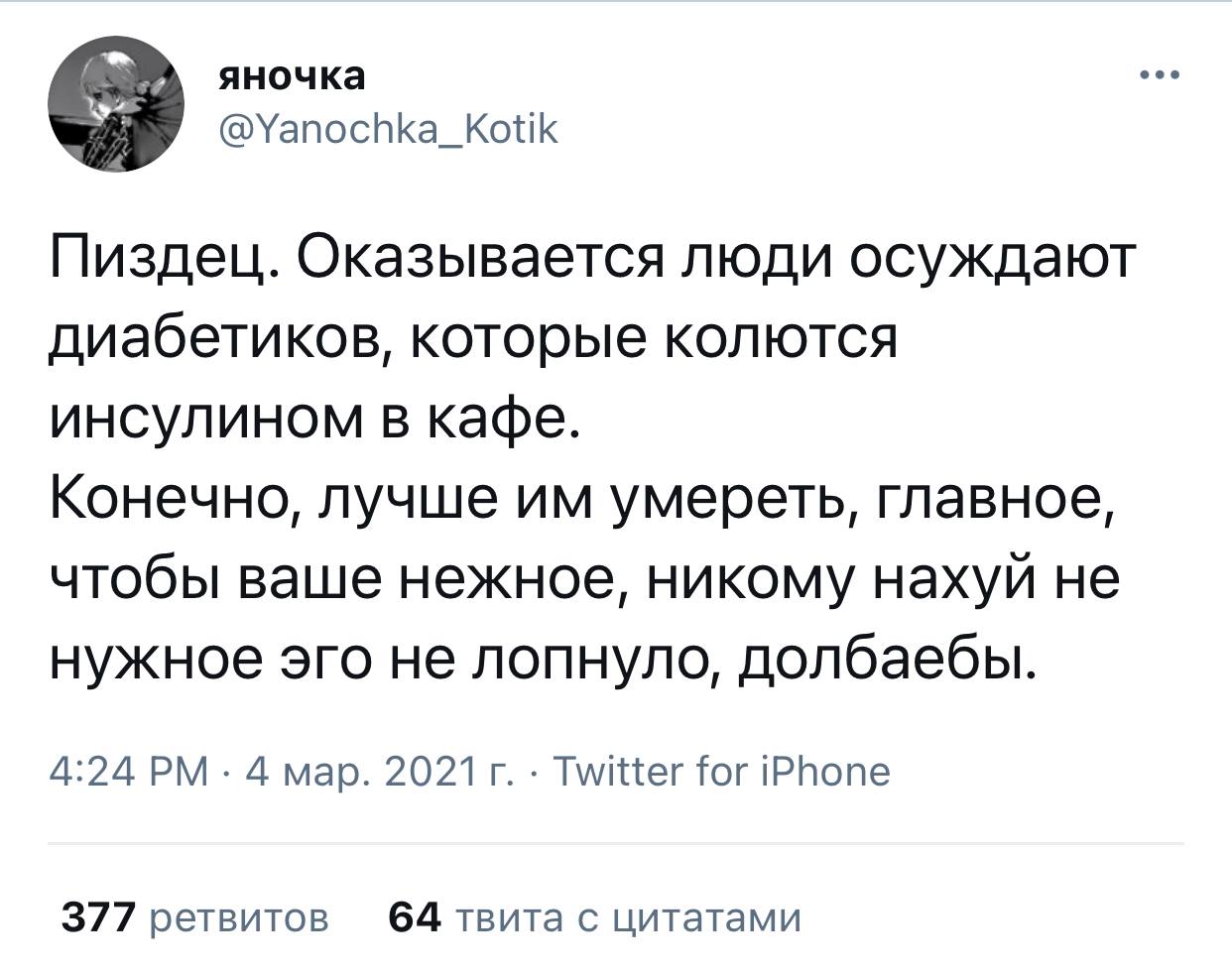Open the Twitter for iPhone source link
Image resolution: width=1232 pixels, height=972 pixels.
[x=720, y=770]
